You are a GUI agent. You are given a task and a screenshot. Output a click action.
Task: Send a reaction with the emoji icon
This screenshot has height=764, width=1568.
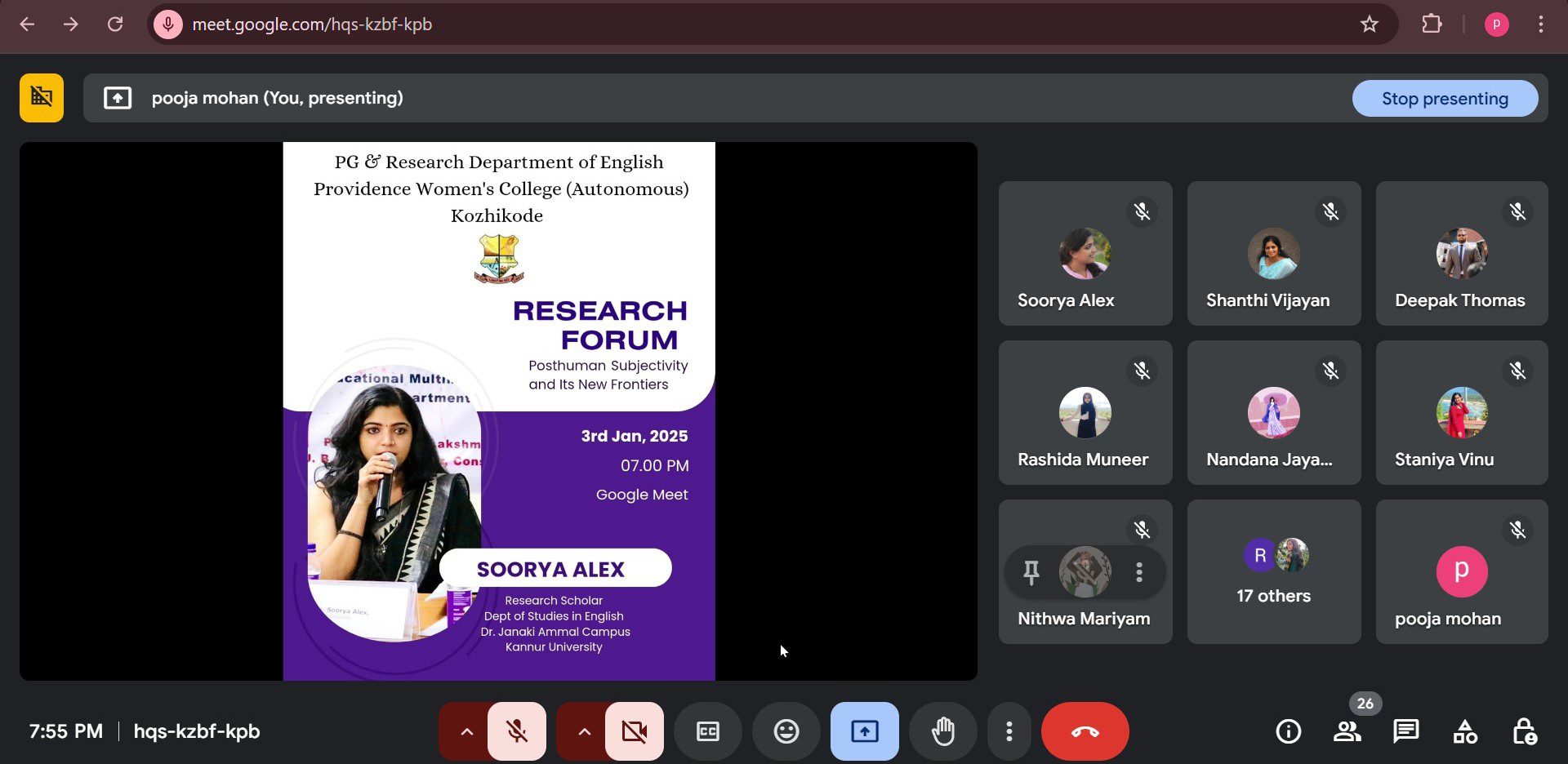click(786, 731)
